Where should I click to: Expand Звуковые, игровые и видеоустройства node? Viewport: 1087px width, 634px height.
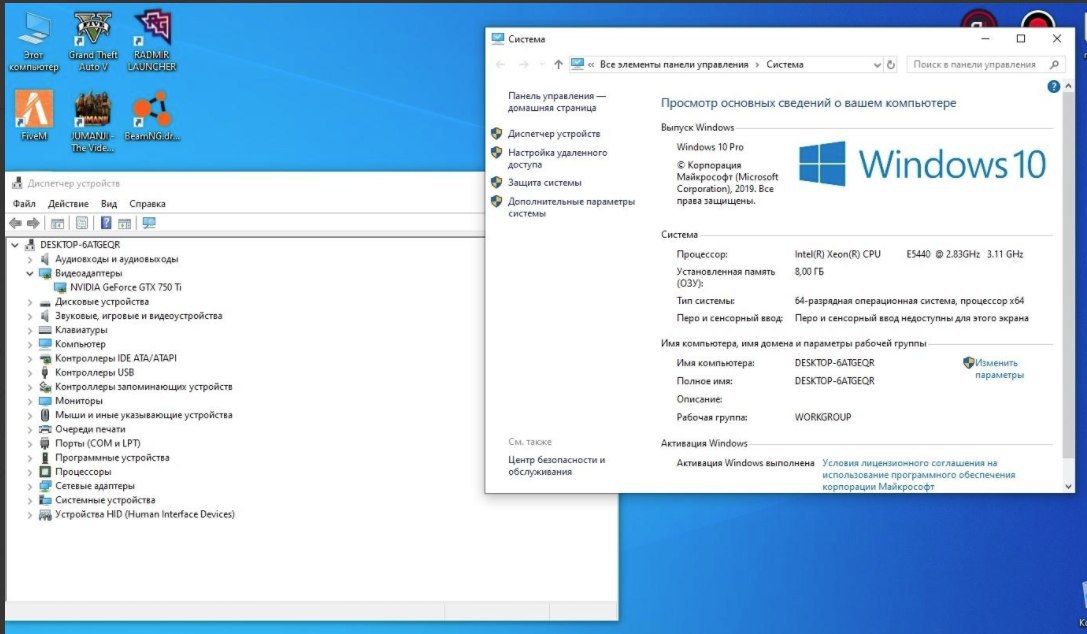coord(30,316)
